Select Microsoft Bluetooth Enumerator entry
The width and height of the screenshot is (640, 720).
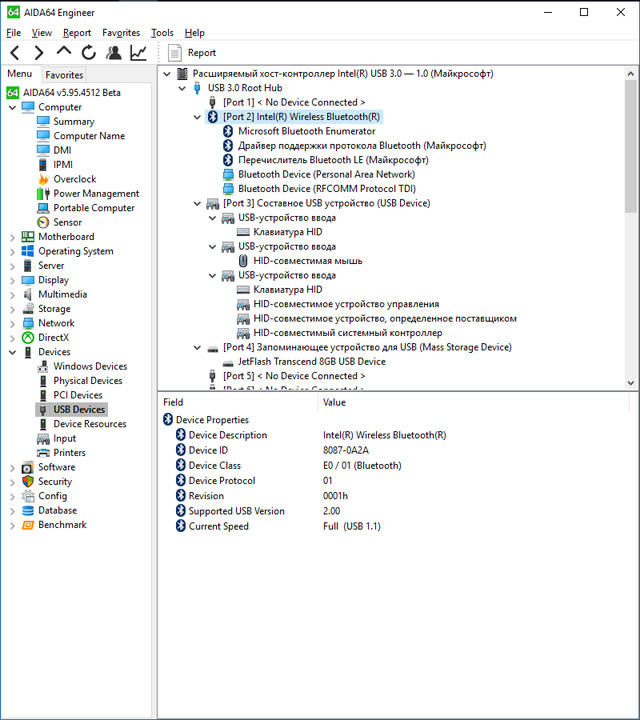[x=307, y=131]
